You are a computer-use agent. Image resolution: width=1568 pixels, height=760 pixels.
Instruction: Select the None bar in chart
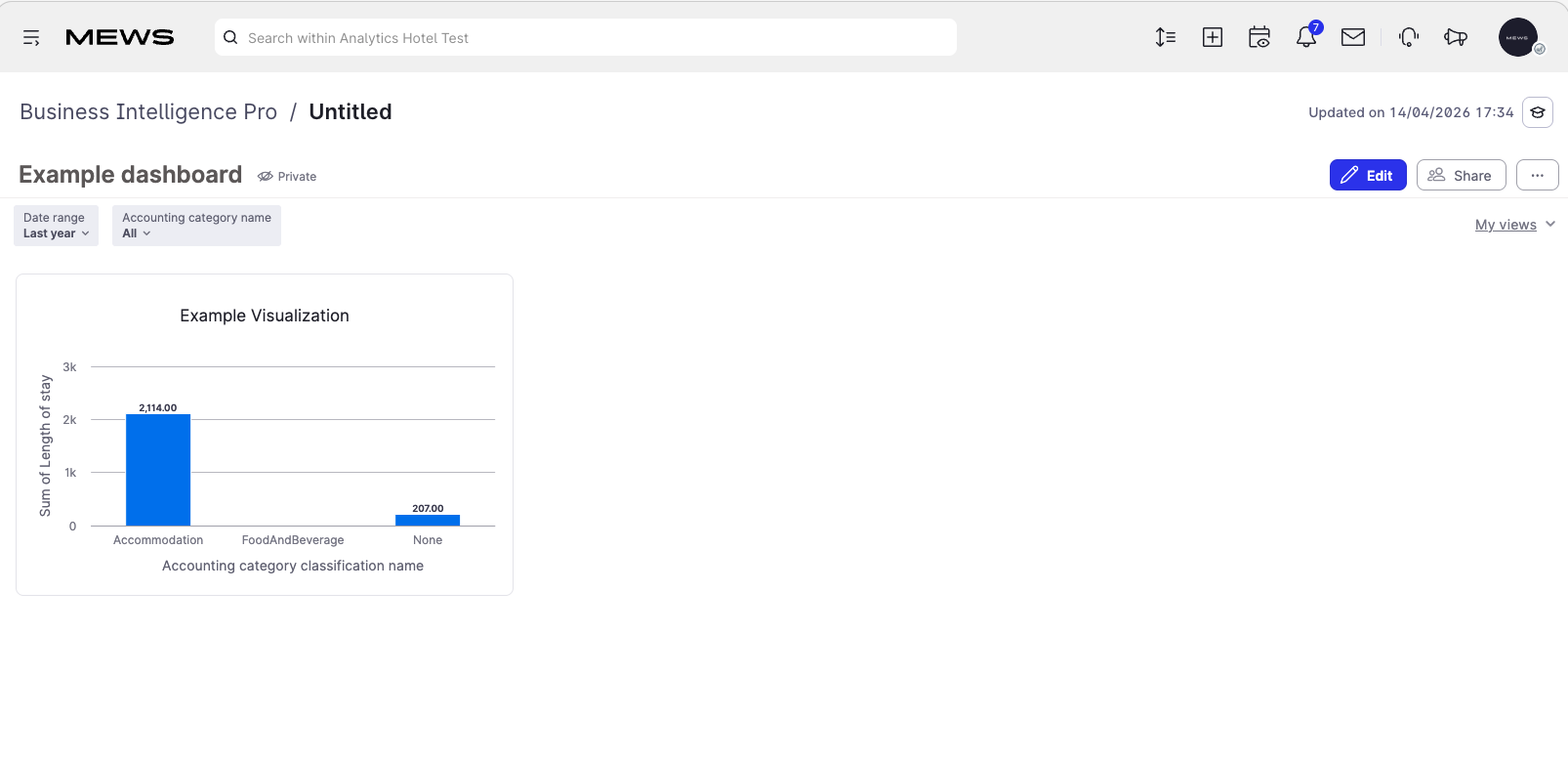click(x=428, y=520)
